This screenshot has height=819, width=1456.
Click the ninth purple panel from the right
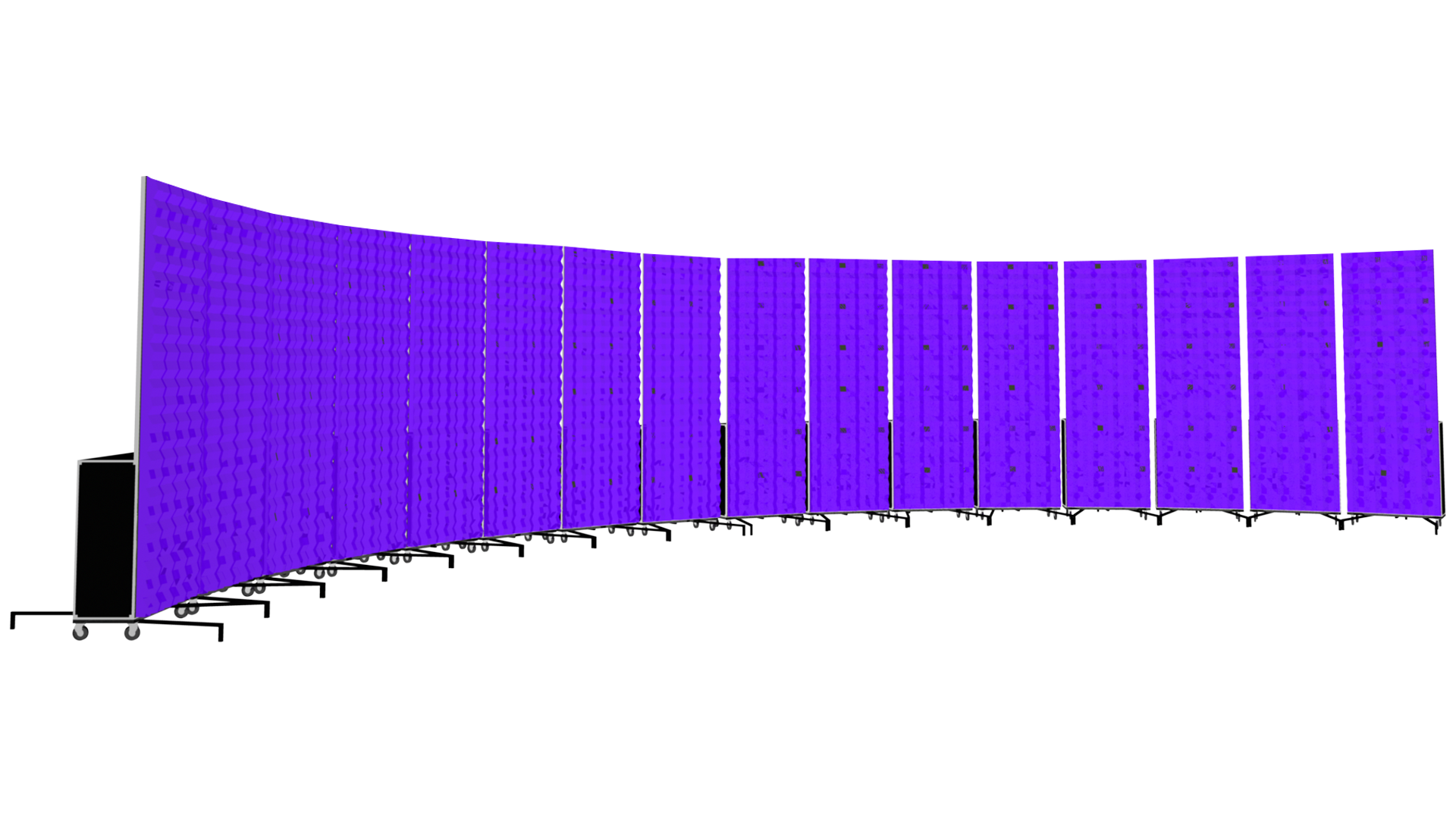click(x=680, y=341)
